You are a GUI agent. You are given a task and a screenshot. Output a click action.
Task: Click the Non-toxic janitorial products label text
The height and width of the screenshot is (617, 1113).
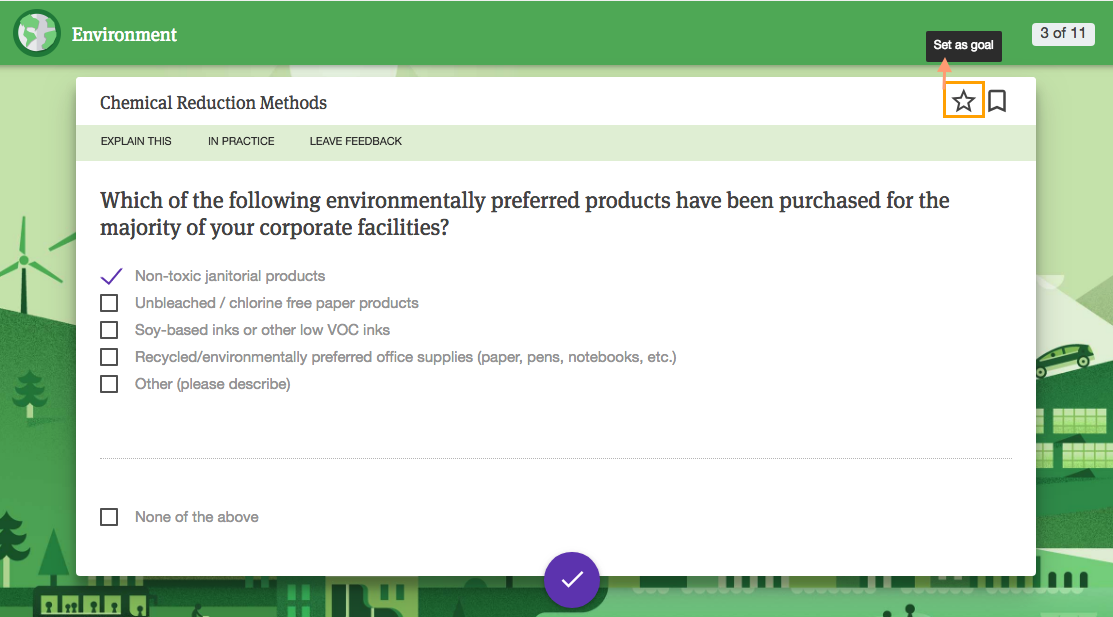pyautogui.click(x=230, y=276)
